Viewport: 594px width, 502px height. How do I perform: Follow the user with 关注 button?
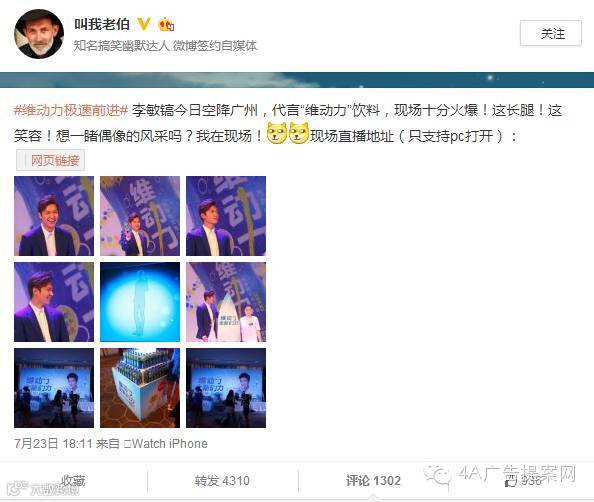click(551, 33)
